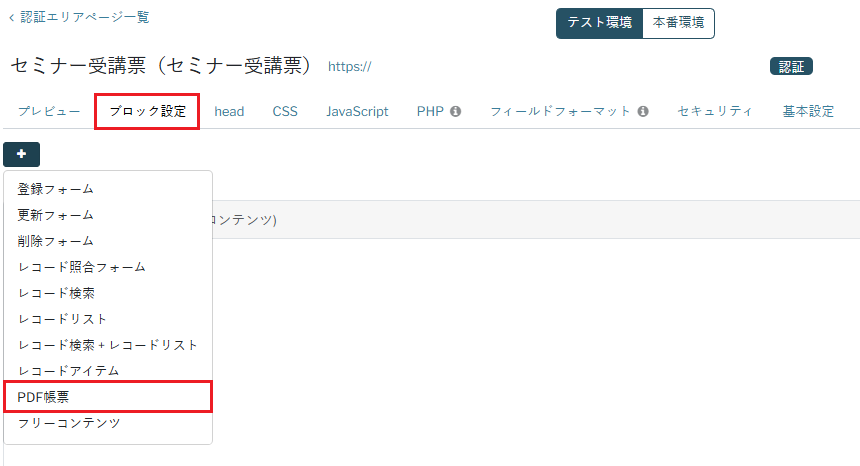Screen dimensions: 860x466
Task: Open the head tab
Action: pyautogui.click(x=229, y=112)
